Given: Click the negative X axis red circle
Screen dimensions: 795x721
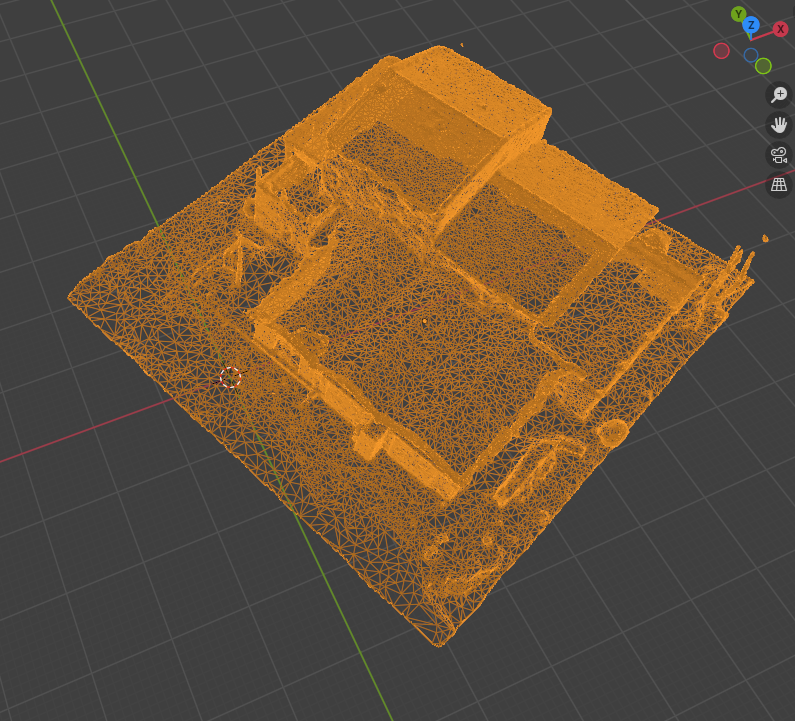Looking at the screenshot, I should (721, 51).
